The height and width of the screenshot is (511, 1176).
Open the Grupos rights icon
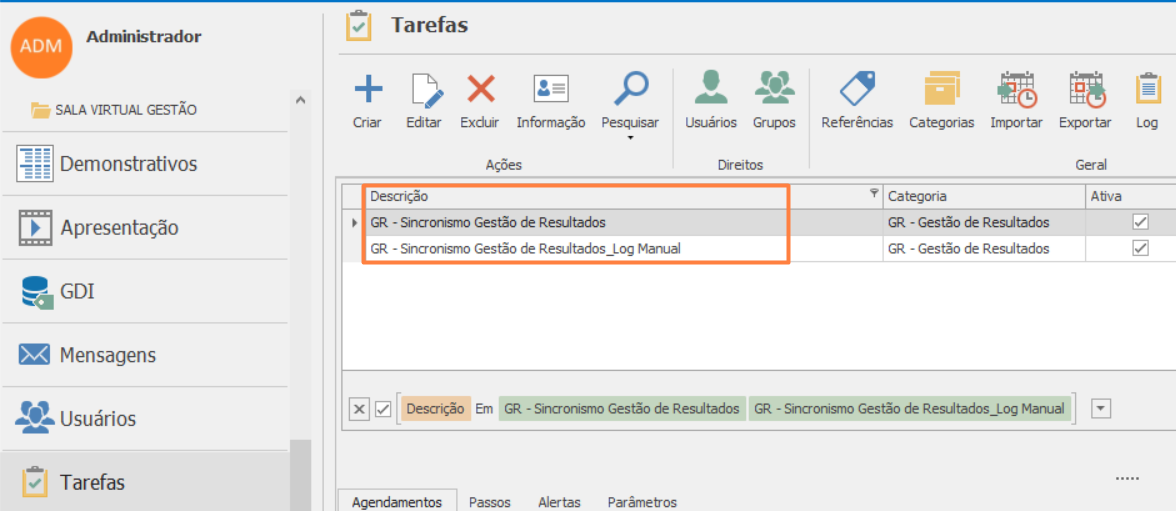tap(775, 90)
